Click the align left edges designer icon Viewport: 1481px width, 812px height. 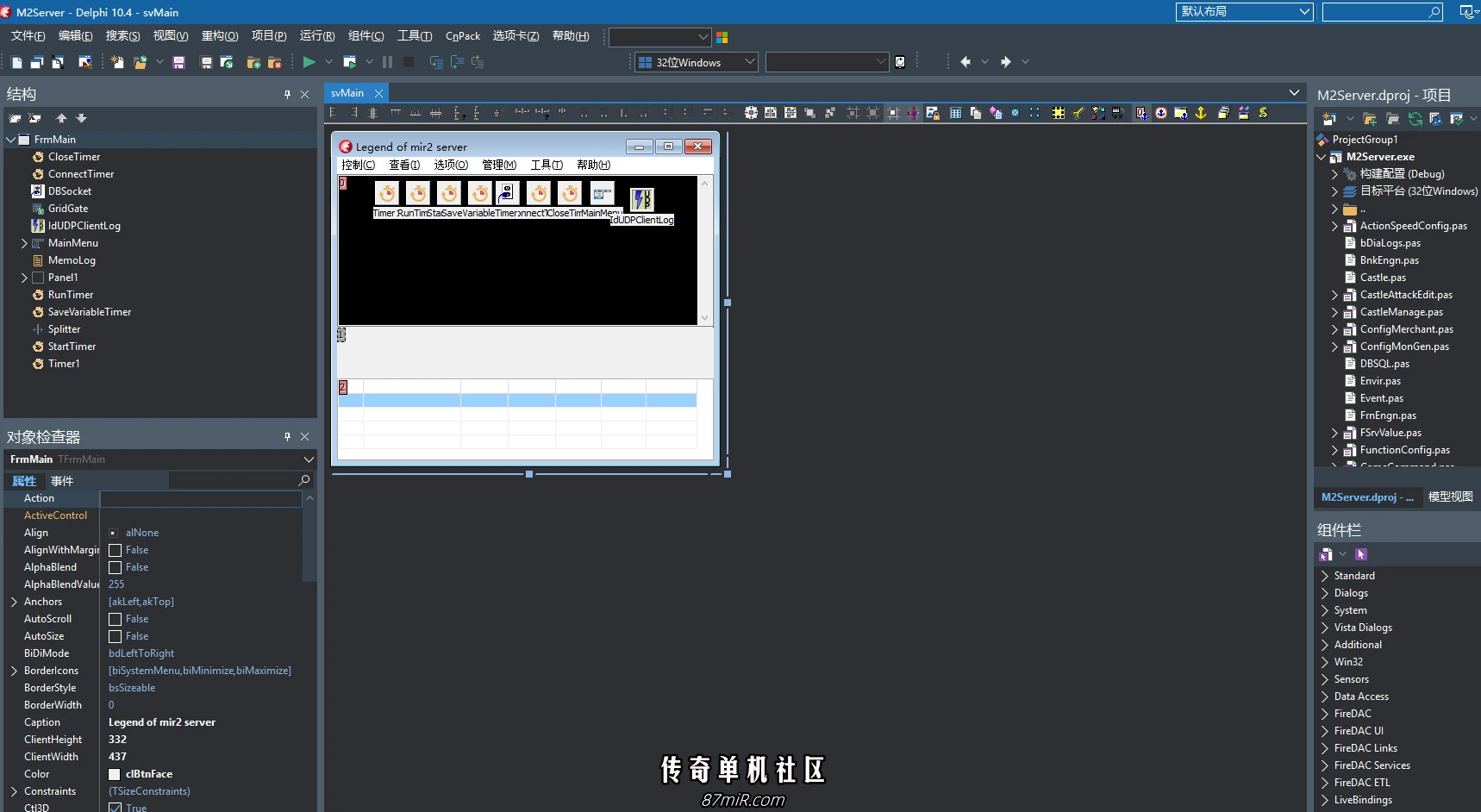click(334, 113)
